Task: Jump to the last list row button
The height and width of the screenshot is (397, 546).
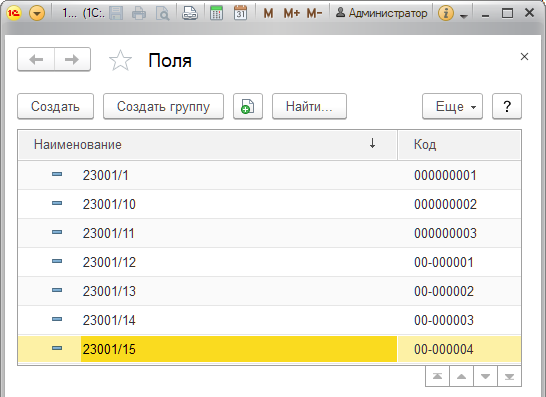Action: (509, 376)
